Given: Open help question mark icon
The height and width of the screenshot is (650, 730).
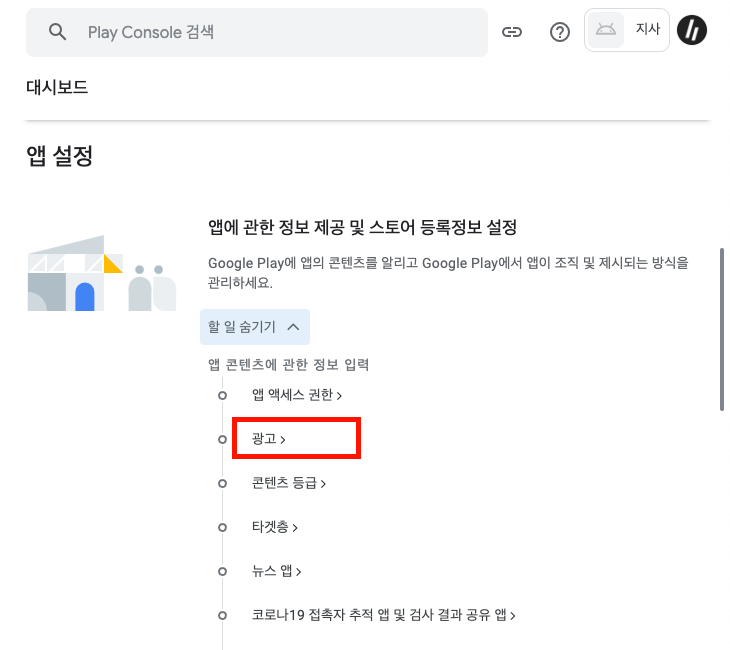Looking at the screenshot, I should pos(560,32).
